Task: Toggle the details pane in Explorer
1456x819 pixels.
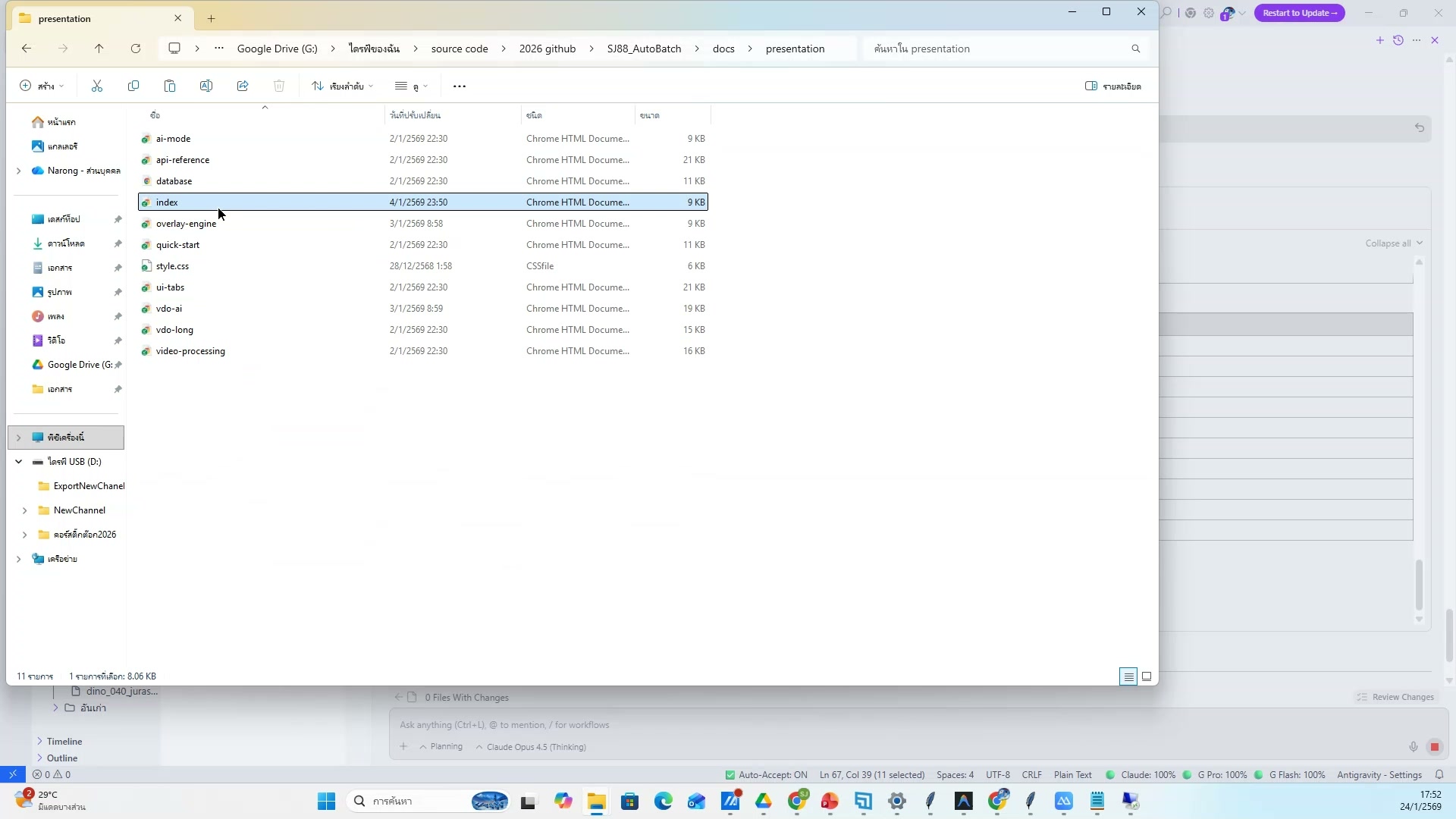Action: tap(1113, 86)
